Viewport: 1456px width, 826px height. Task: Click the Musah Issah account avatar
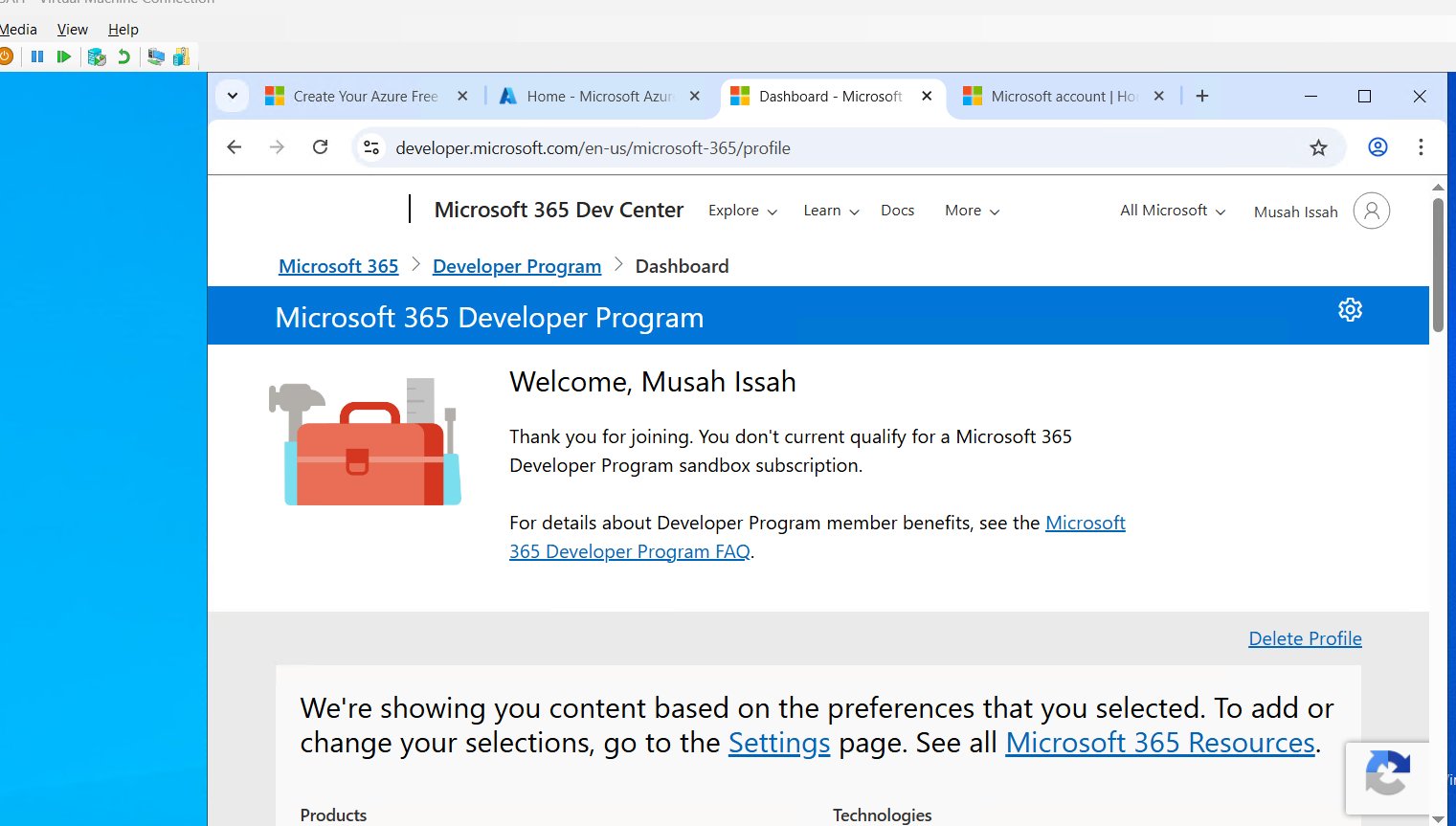[x=1371, y=211]
